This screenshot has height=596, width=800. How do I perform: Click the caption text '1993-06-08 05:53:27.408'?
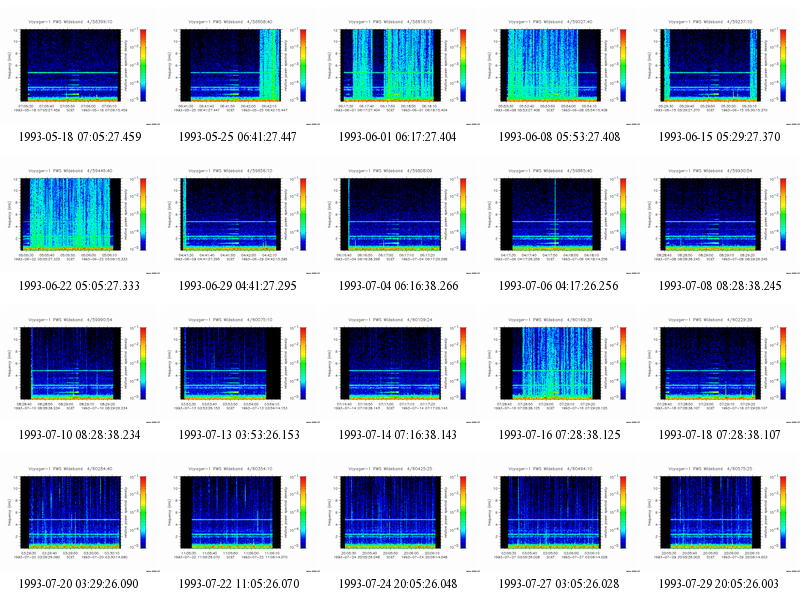[x=559, y=137]
